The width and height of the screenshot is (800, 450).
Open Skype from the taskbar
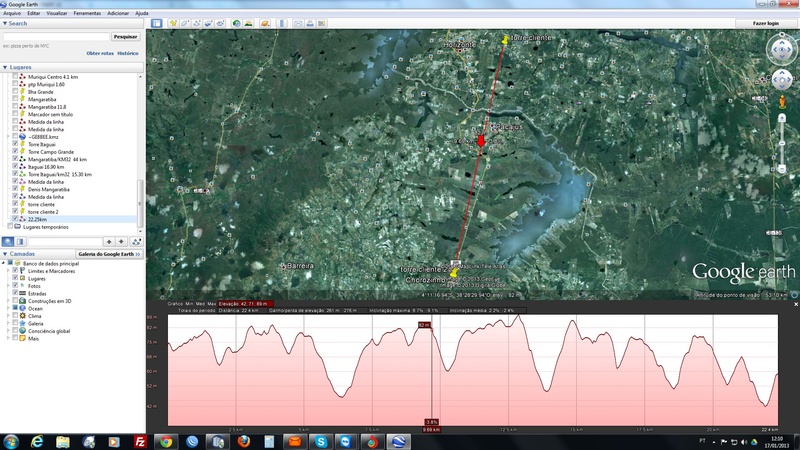pos(320,442)
